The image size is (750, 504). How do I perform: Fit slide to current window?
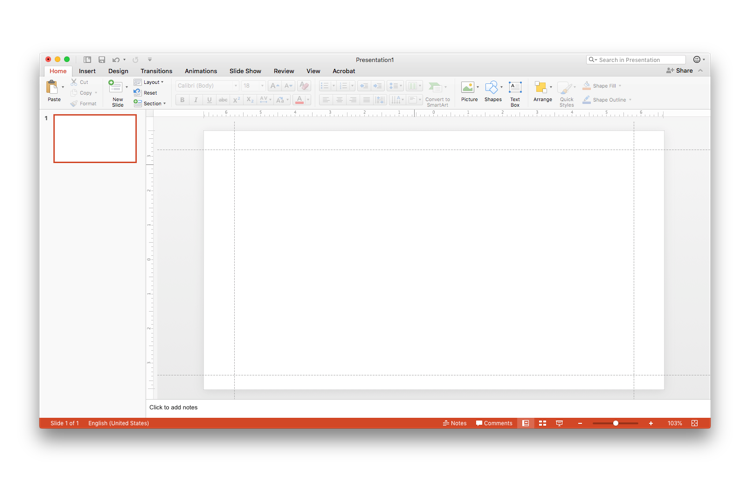694,423
